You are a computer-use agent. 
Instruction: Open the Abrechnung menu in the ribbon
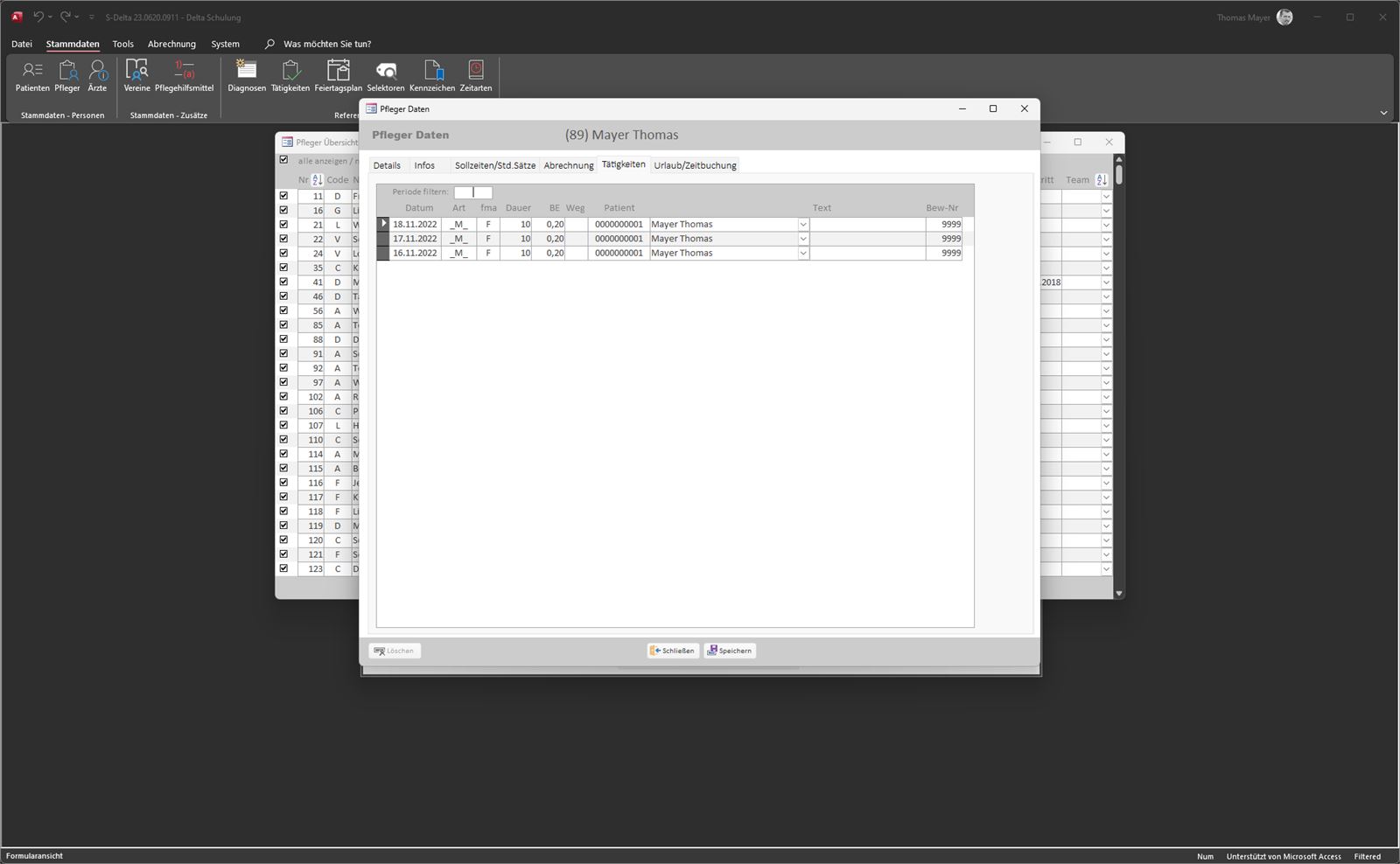point(171,44)
